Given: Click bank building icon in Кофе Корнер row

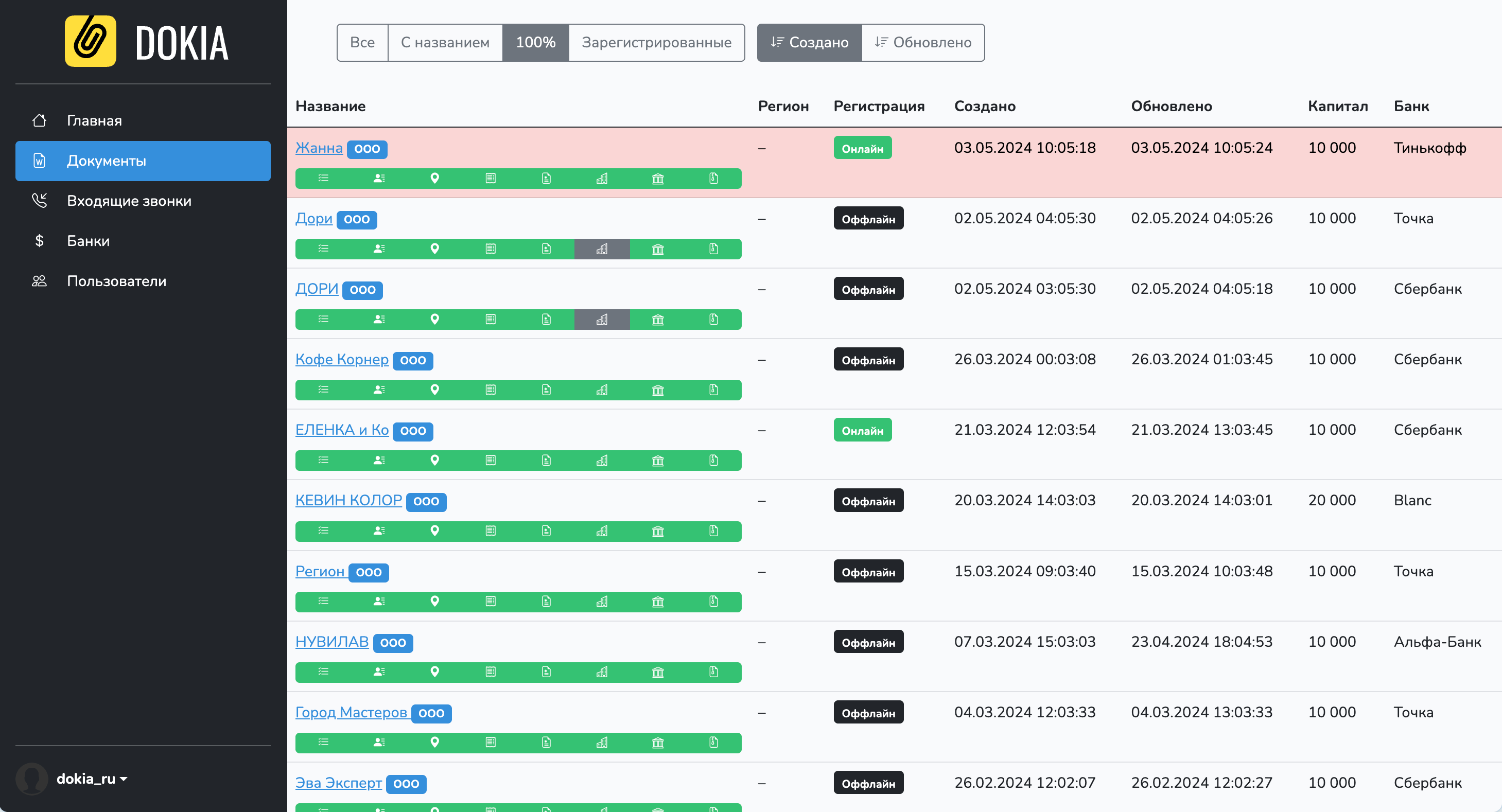Looking at the screenshot, I should pyautogui.click(x=658, y=390).
